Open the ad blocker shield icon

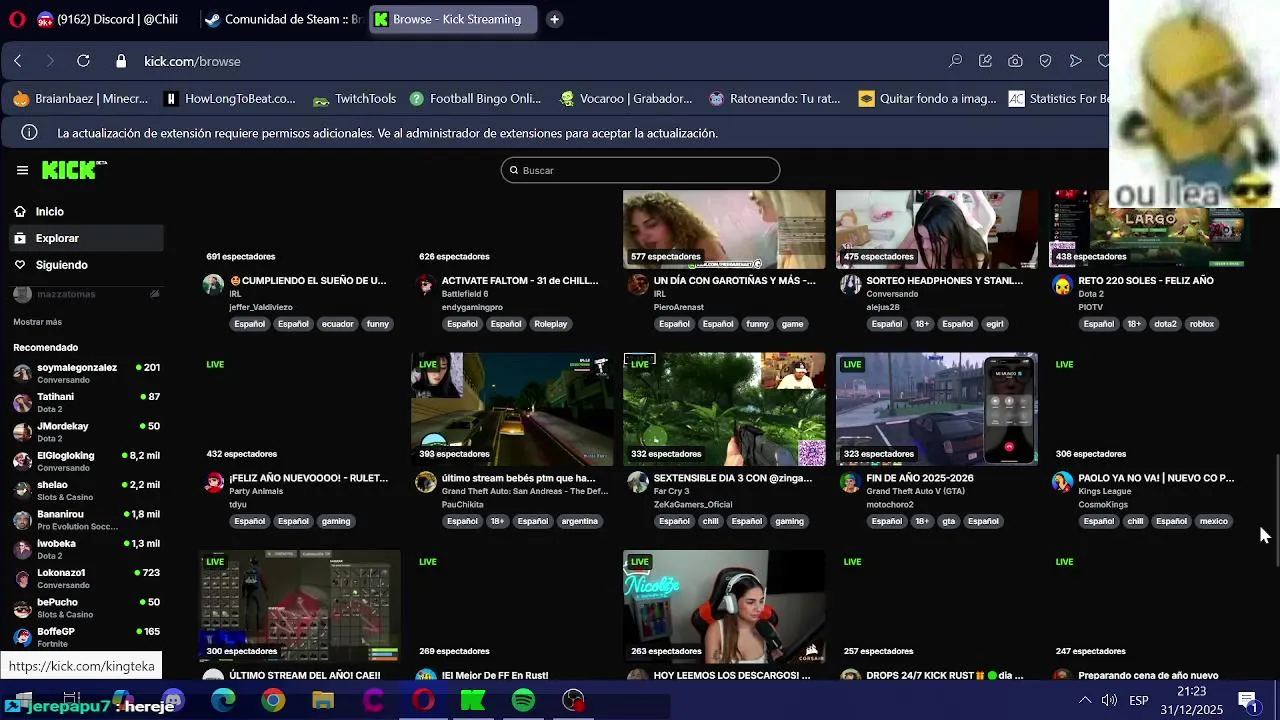click(x=1045, y=61)
